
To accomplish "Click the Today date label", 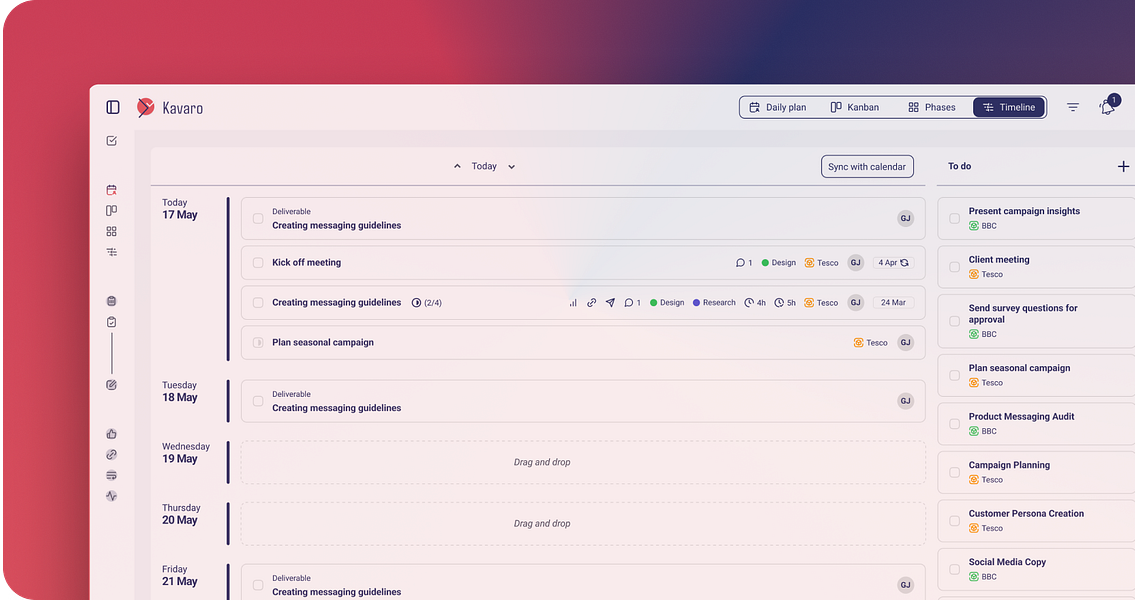I will [484, 166].
